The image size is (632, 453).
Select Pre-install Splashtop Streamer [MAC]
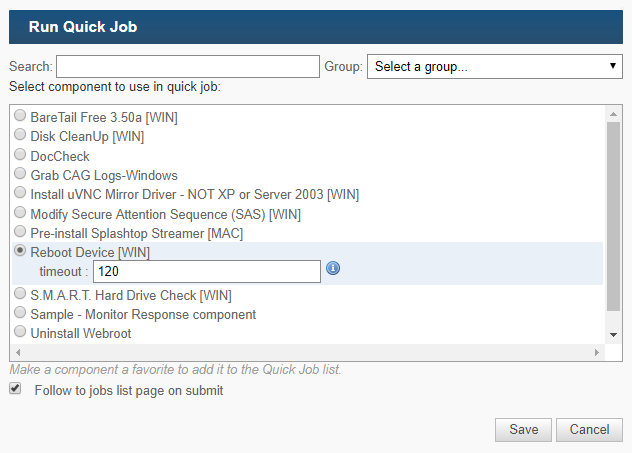[x=20, y=232]
